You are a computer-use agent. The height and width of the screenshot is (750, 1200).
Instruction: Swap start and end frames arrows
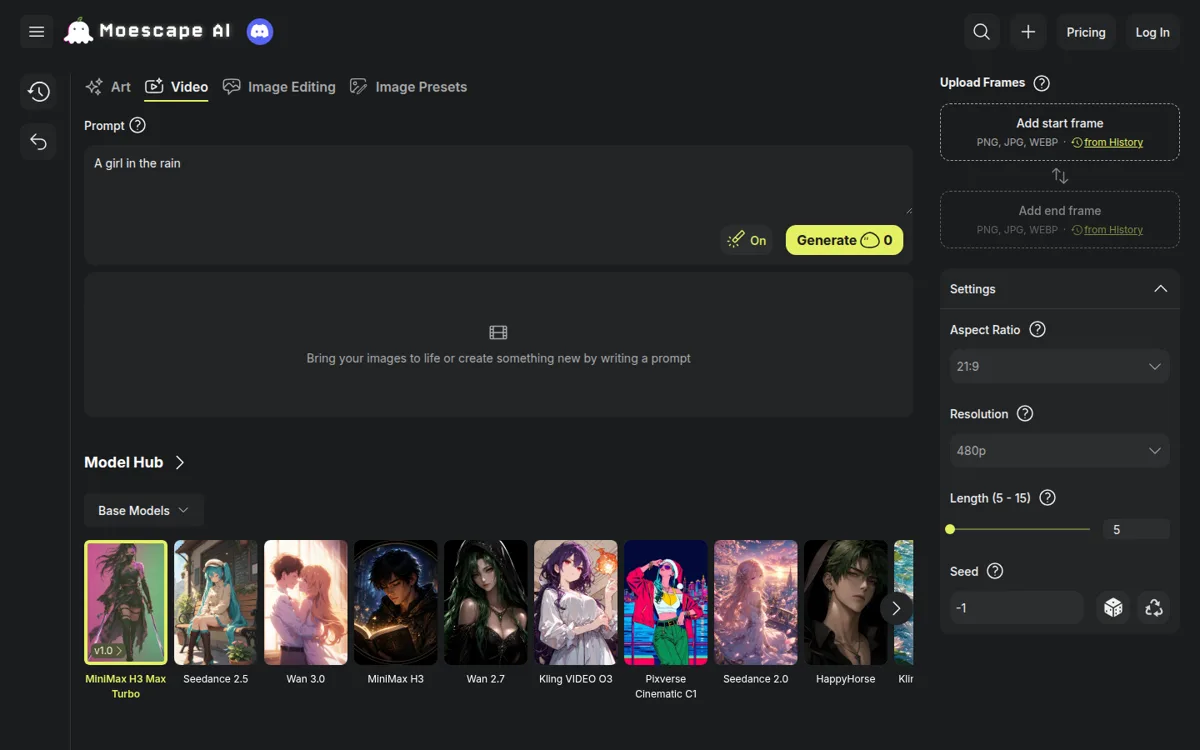point(1060,176)
